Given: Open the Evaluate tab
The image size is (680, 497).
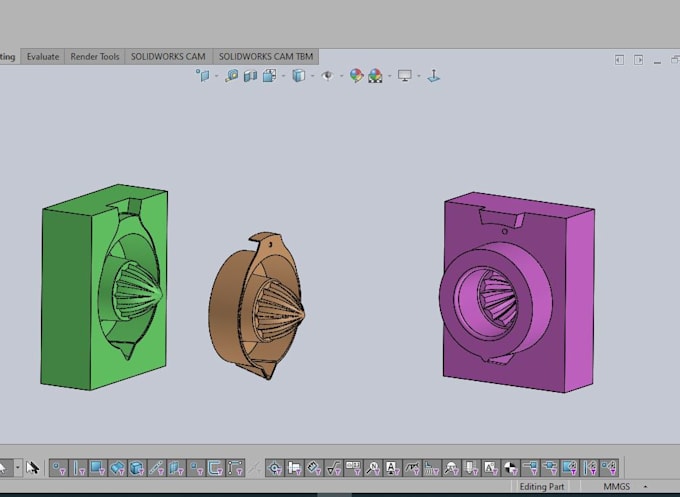Looking at the screenshot, I should [x=43, y=56].
